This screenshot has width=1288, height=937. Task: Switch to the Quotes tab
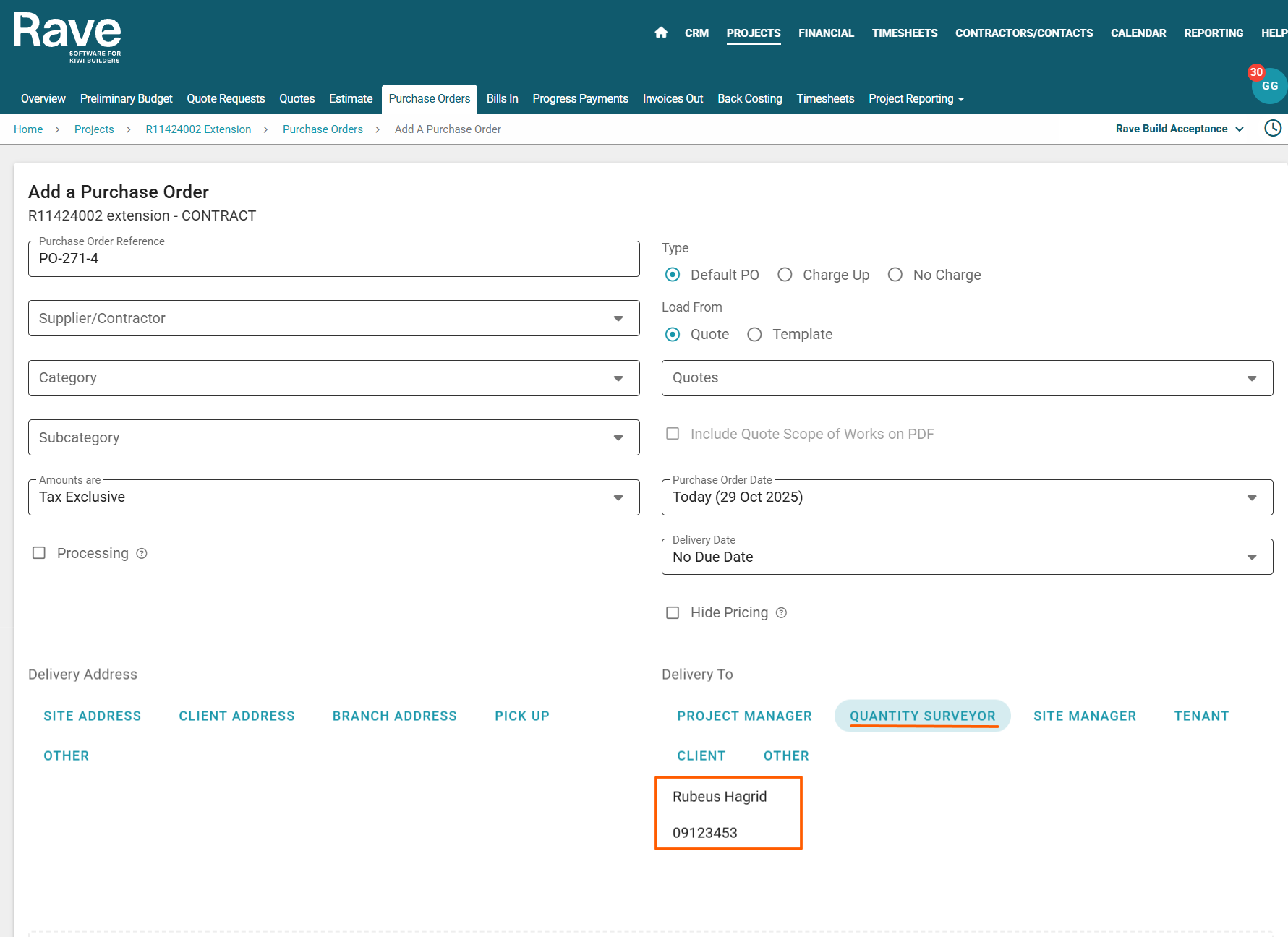click(x=297, y=99)
